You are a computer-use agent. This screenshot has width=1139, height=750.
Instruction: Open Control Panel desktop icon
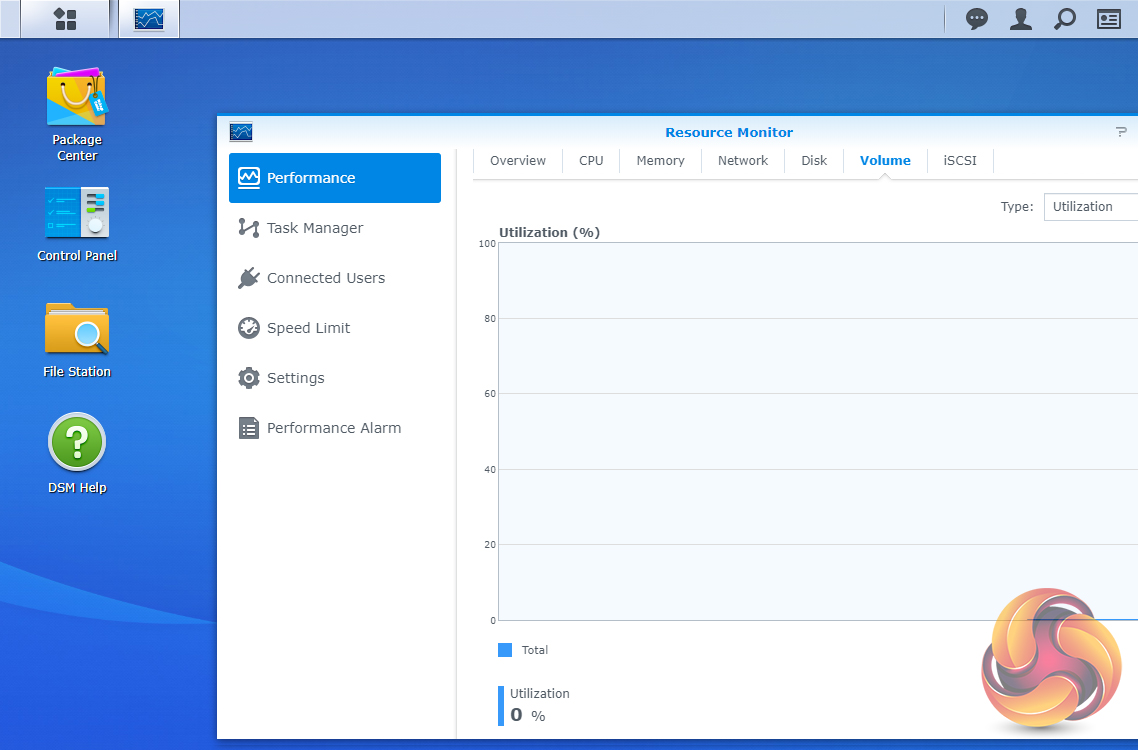tap(77, 225)
